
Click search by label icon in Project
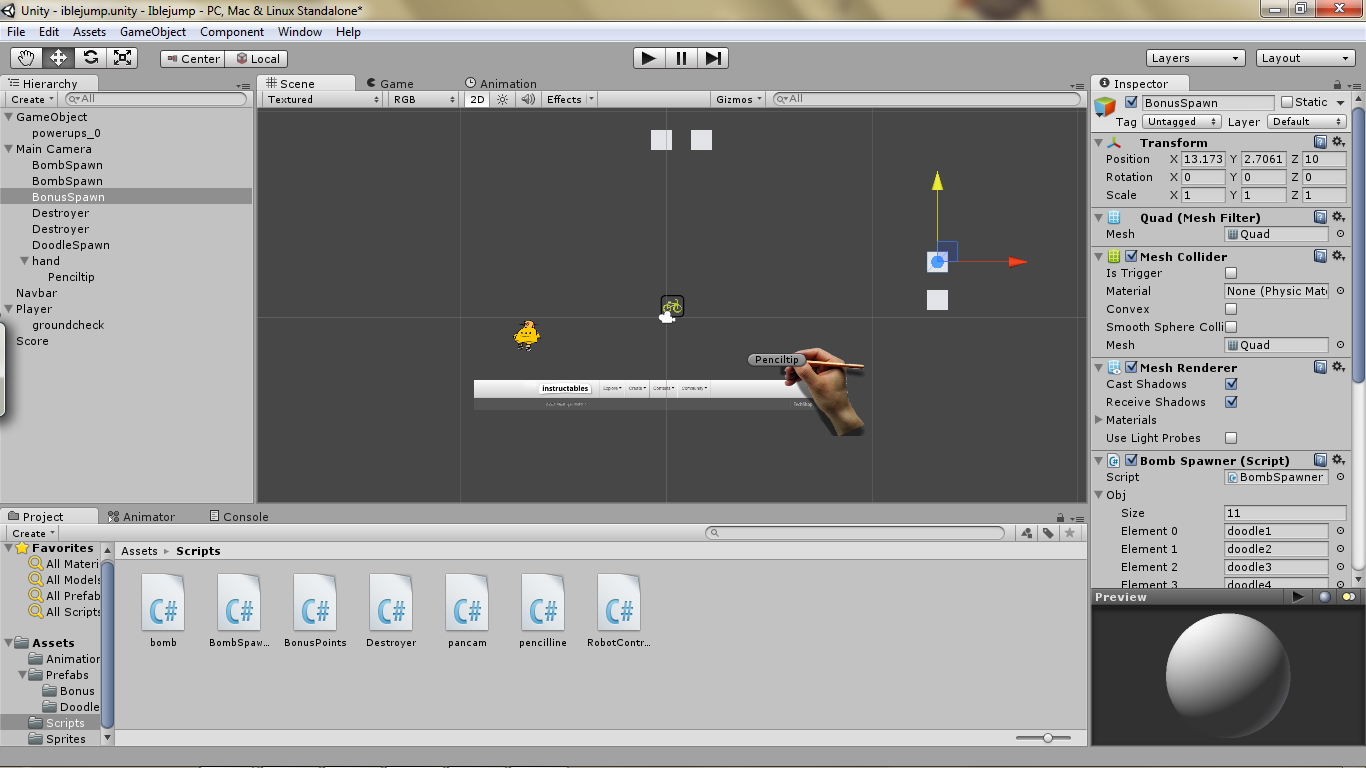pos(1048,533)
